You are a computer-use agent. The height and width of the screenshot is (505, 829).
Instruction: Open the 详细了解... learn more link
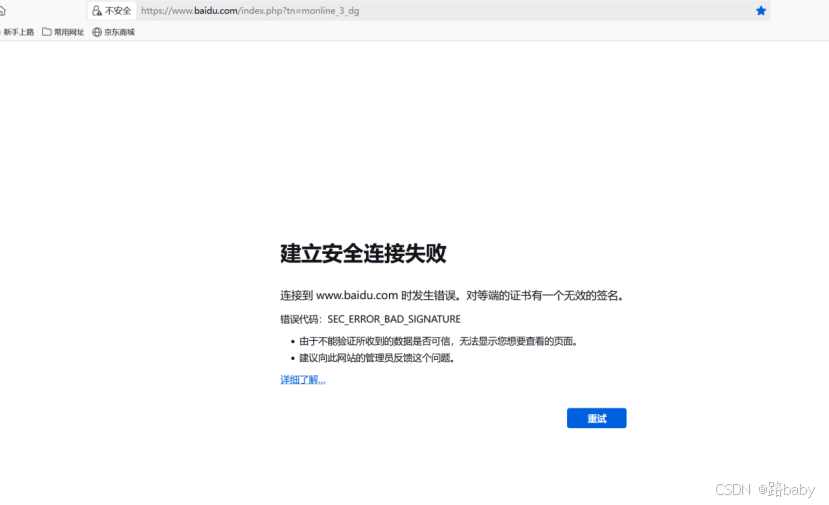click(302, 380)
